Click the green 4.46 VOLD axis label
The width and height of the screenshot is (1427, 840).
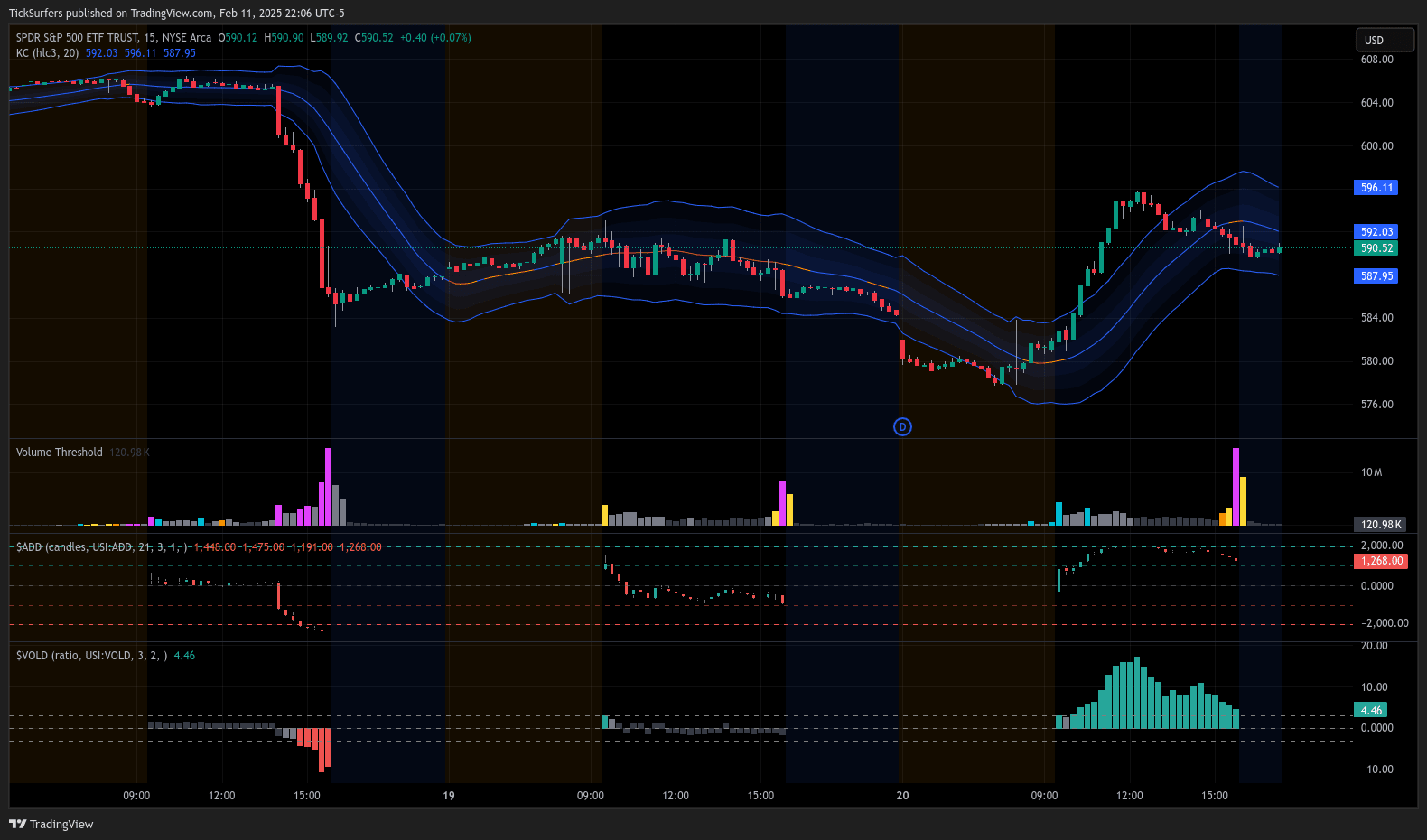point(1371,711)
